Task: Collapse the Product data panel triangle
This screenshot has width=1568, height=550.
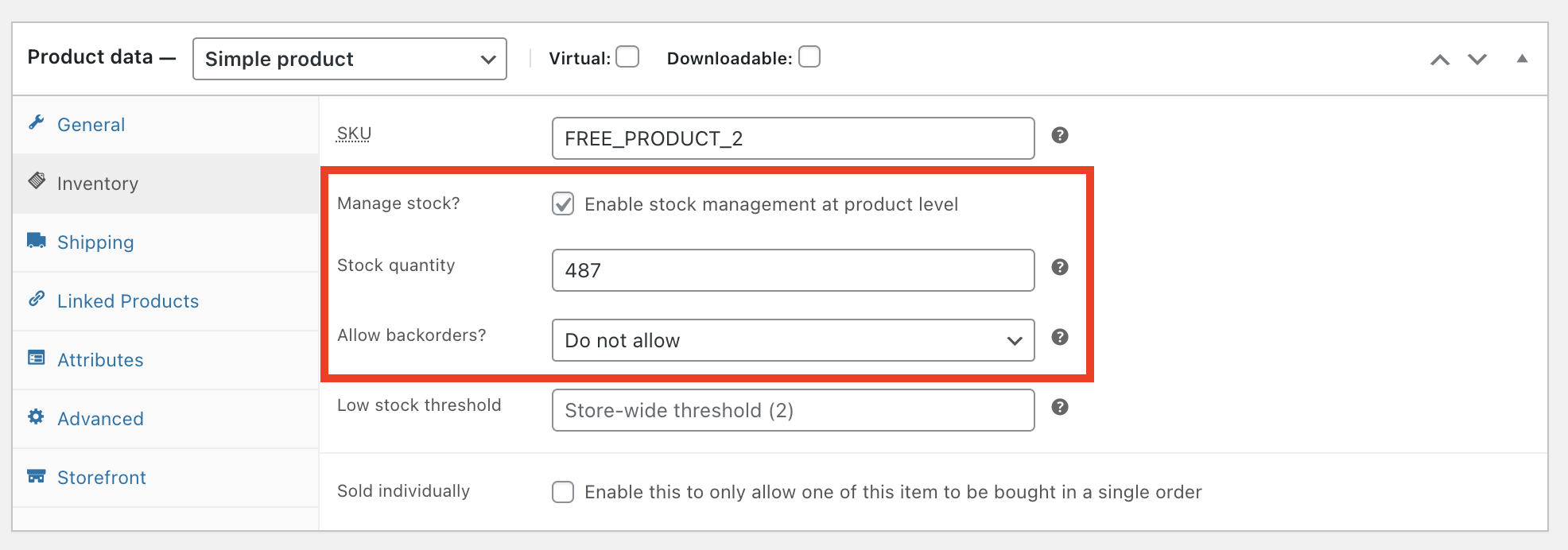Action: (1522, 59)
